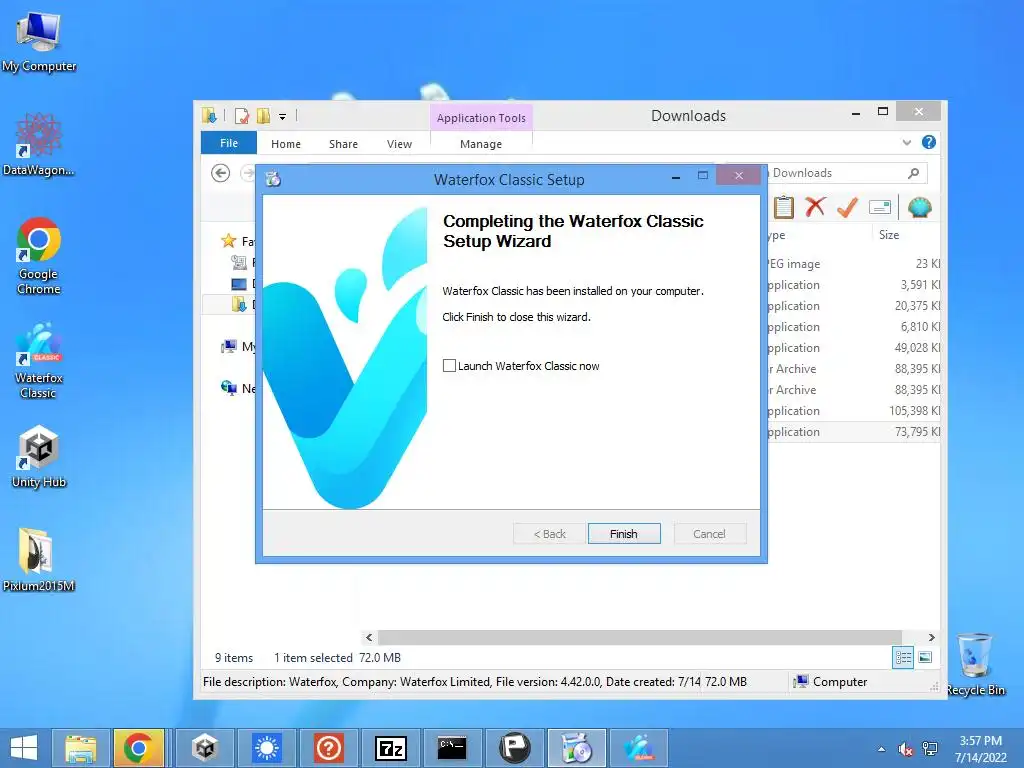Click the Paste clipboard toolbar icon
1024x768 pixels.
[784, 208]
